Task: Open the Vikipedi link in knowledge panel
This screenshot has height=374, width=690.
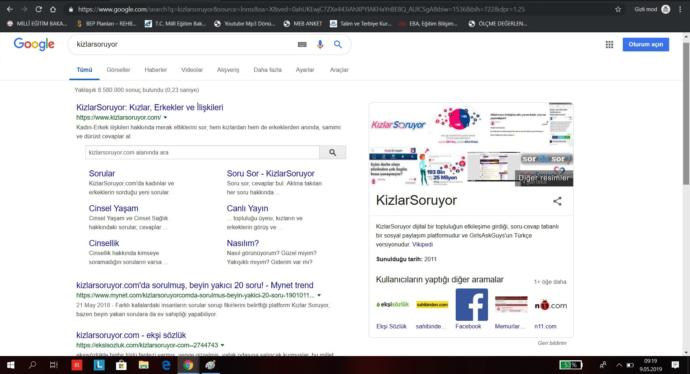Action: coord(422,244)
